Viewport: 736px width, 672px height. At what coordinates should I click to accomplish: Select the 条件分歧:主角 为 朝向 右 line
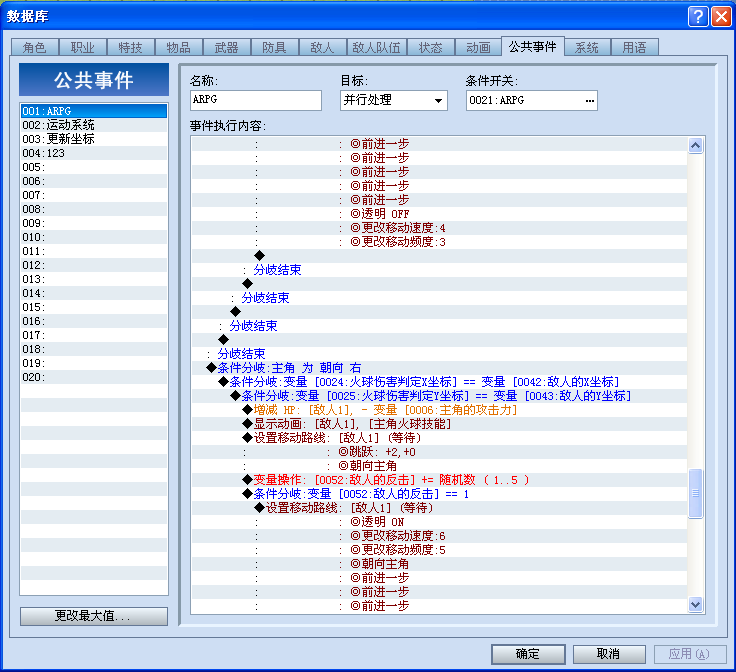point(439,367)
